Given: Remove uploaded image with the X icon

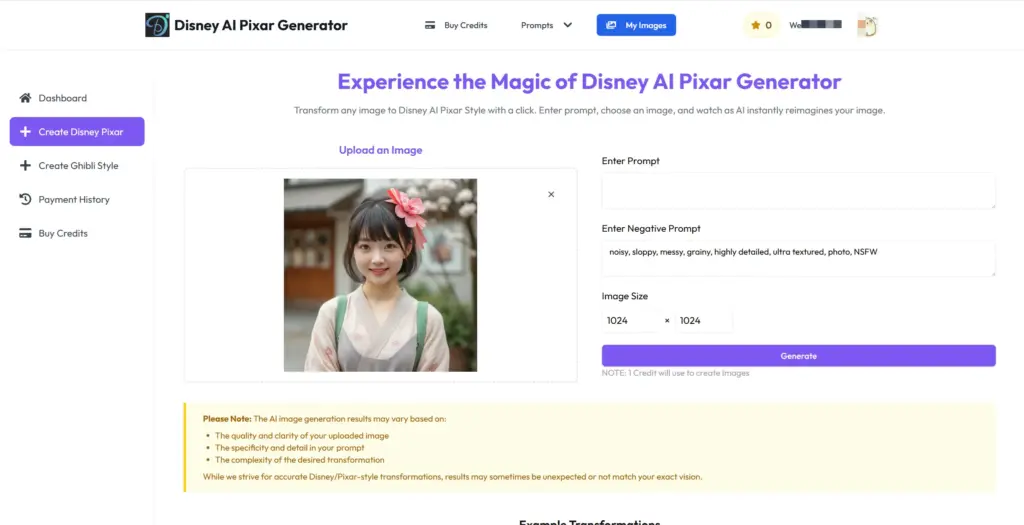Looking at the screenshot, I should tap(551, 194).
